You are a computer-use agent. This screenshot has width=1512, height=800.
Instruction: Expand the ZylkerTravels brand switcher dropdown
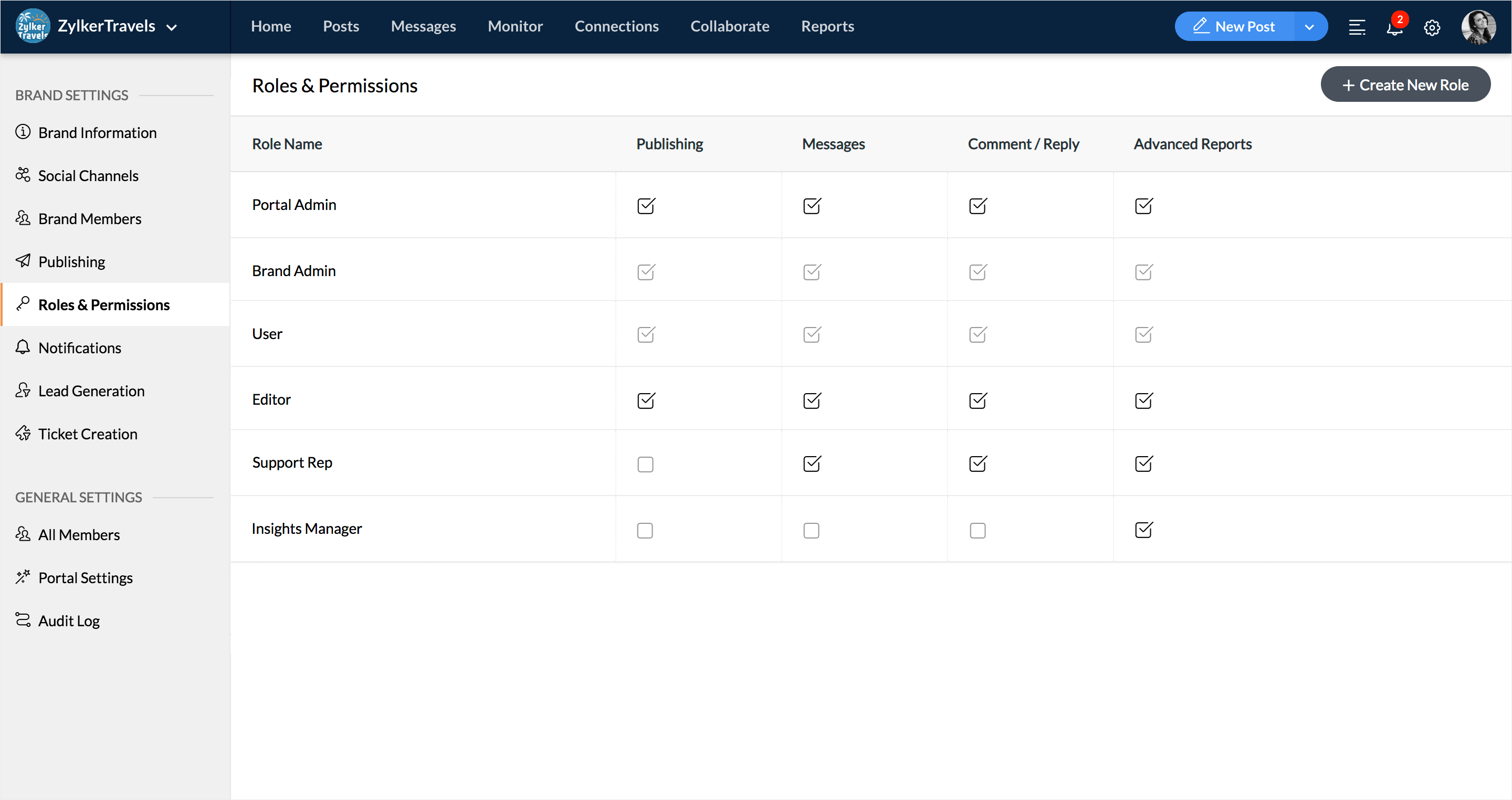172,27
